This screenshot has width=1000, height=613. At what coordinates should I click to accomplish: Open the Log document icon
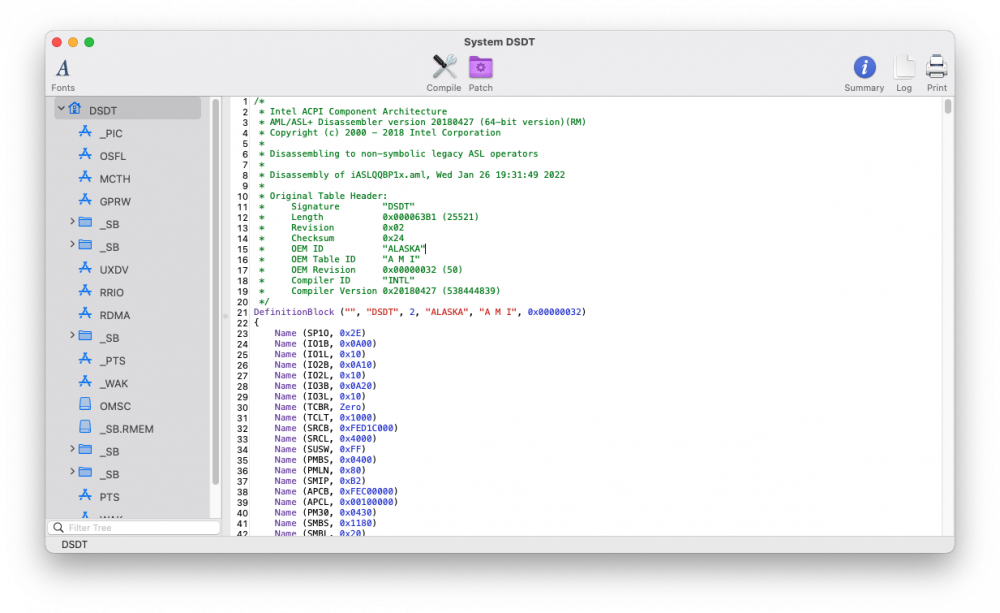coord(904,74)
